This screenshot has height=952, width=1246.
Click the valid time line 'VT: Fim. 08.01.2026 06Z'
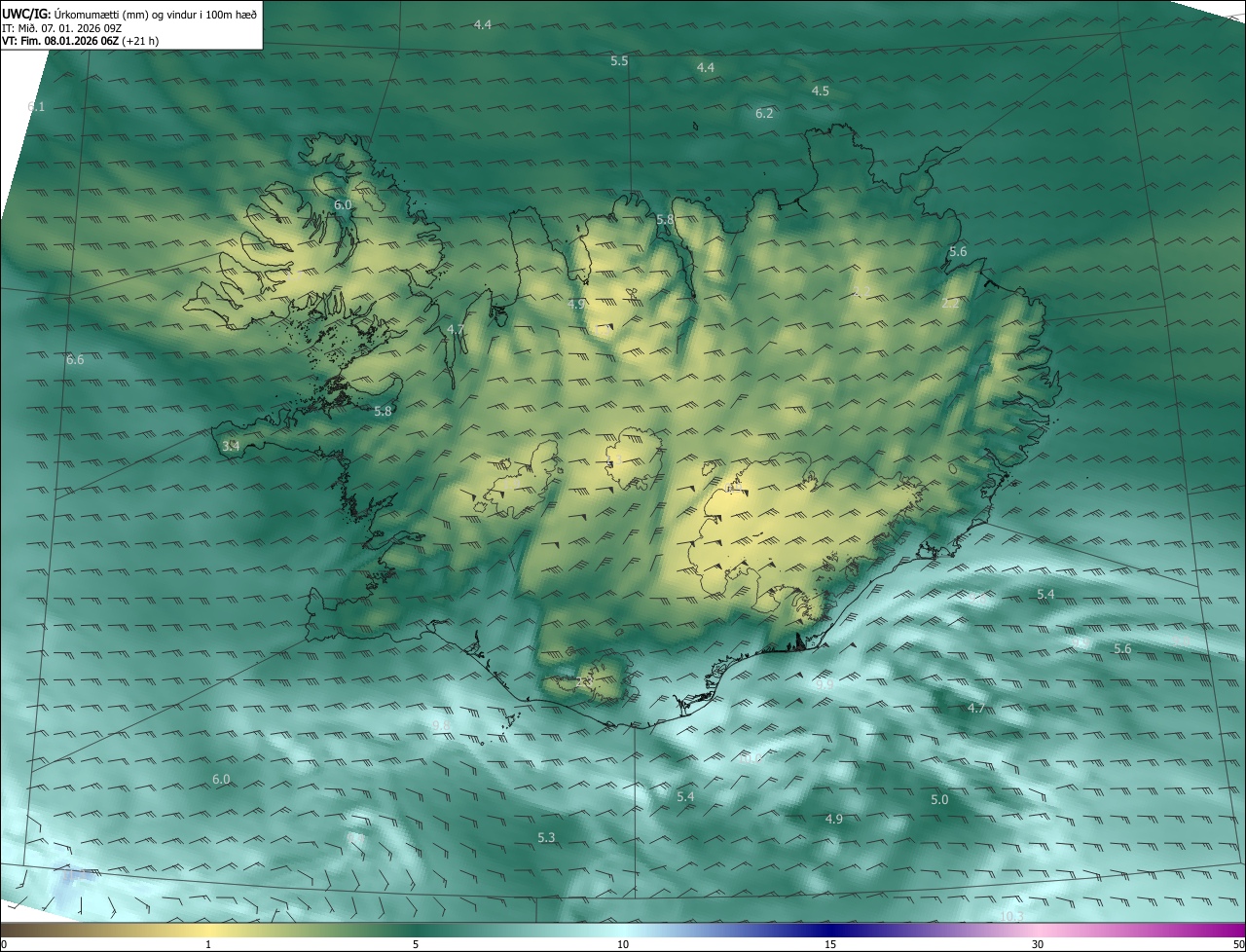click(x=60, y=41)
